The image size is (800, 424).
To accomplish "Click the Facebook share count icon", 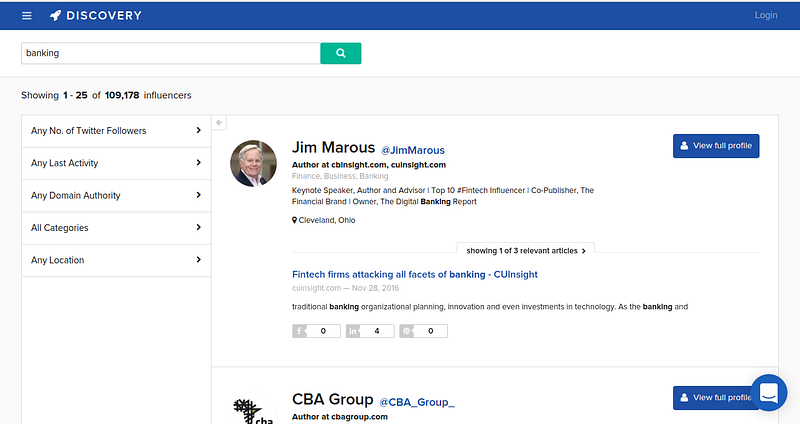I will click(x=299, y=331).
